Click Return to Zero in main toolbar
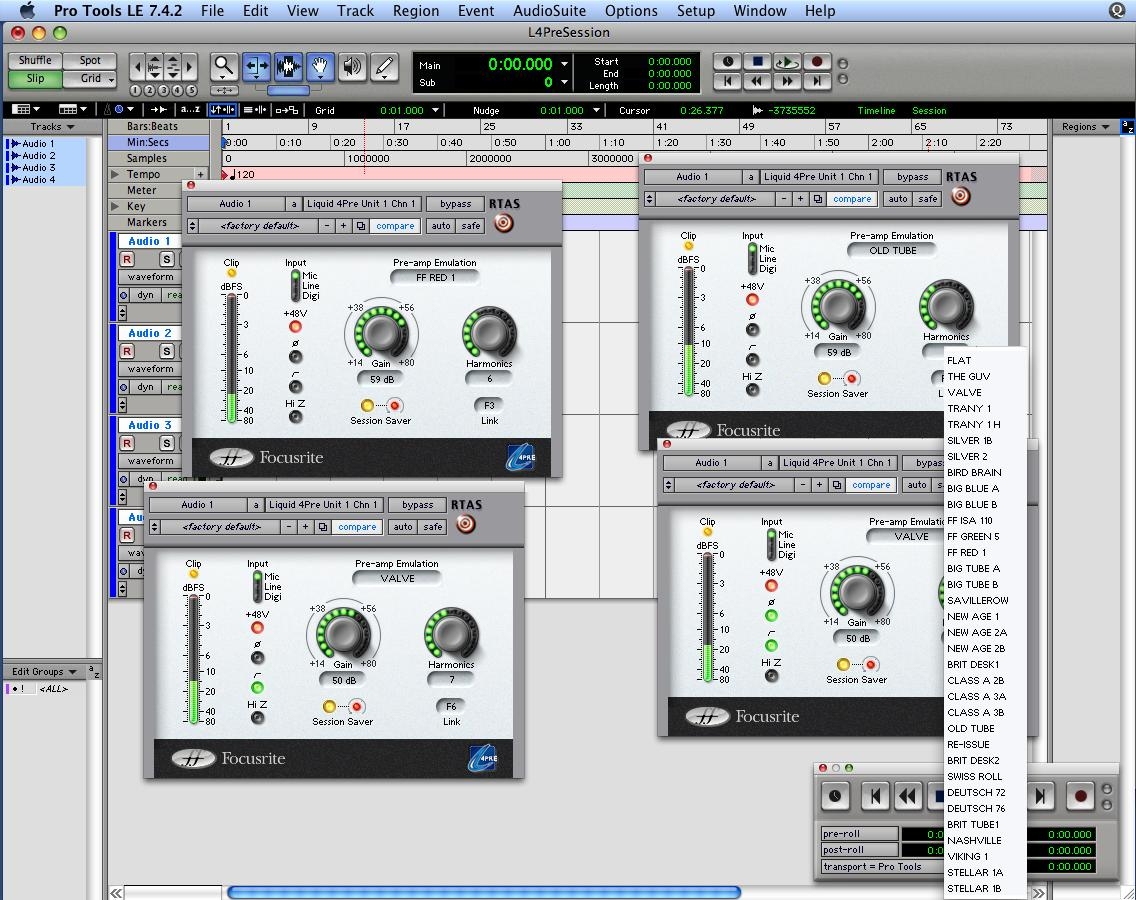The width and height of the screenshot is (1136, 900). click(x=727, y=81)
